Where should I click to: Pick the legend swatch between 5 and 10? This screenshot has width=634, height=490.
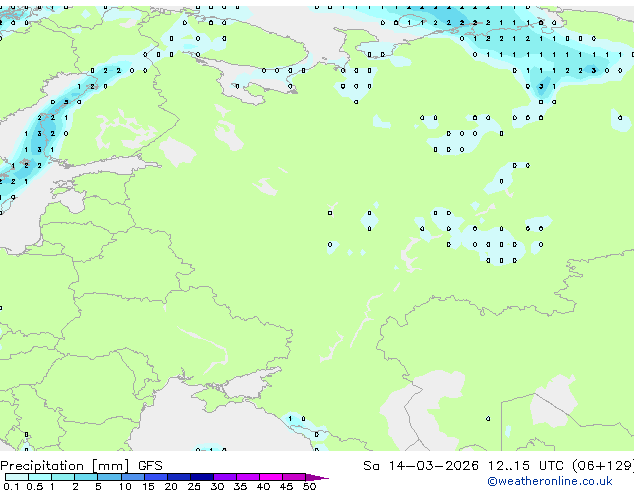pos(109,477)
